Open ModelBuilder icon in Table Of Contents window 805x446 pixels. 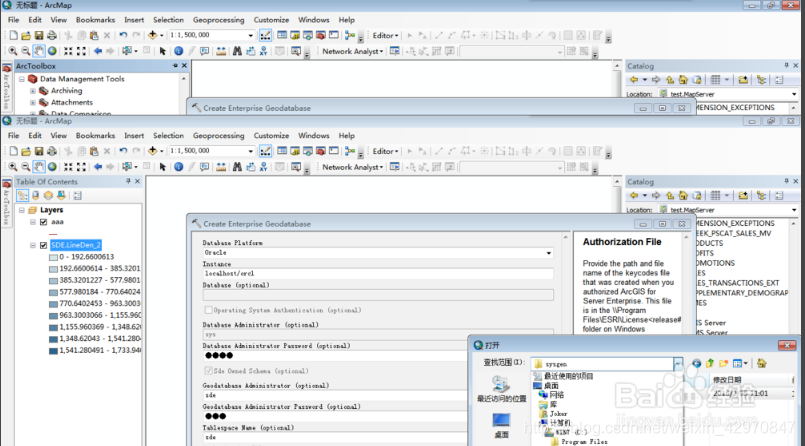coord(350,151)
